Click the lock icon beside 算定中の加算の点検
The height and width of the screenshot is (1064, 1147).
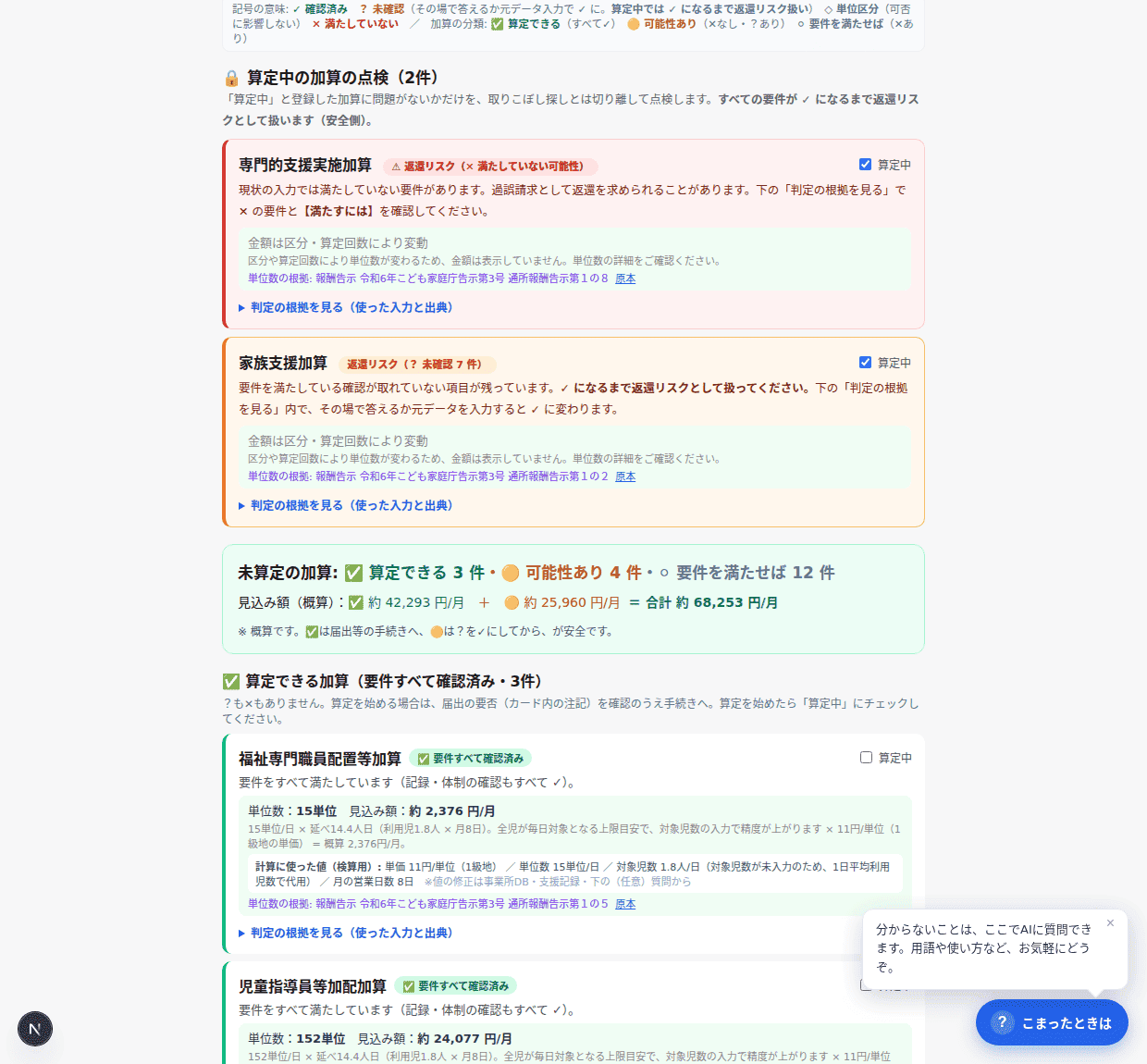(231, 79)
